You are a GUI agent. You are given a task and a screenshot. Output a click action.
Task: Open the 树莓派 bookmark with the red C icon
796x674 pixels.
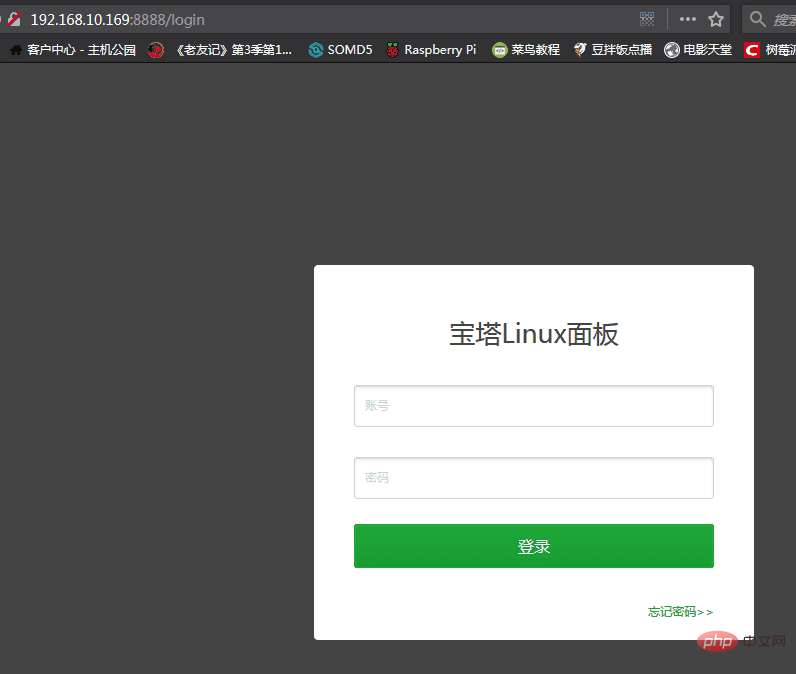(770, 50)
